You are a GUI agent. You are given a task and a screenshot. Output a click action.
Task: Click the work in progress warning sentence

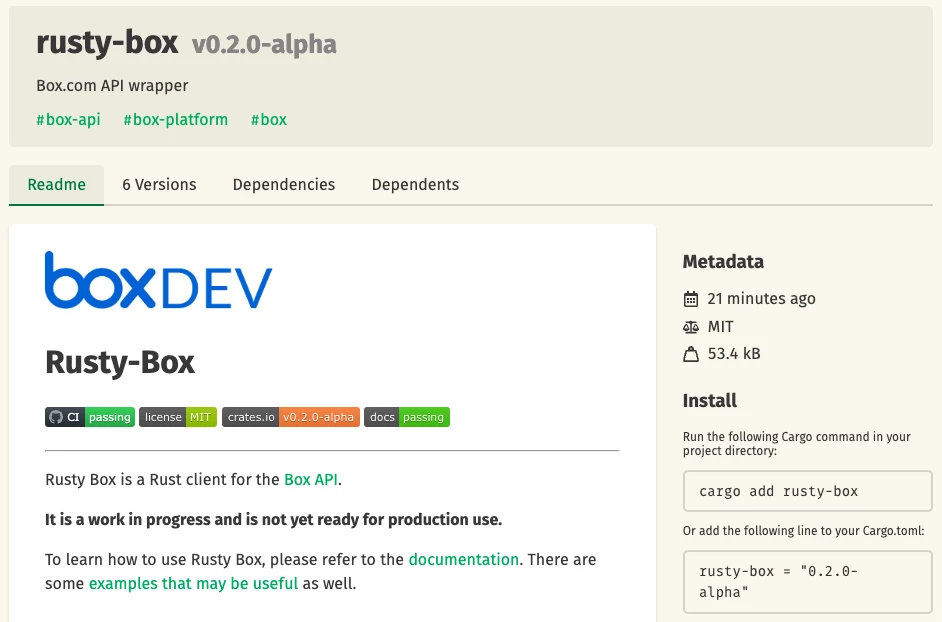(x=273, y=519)
